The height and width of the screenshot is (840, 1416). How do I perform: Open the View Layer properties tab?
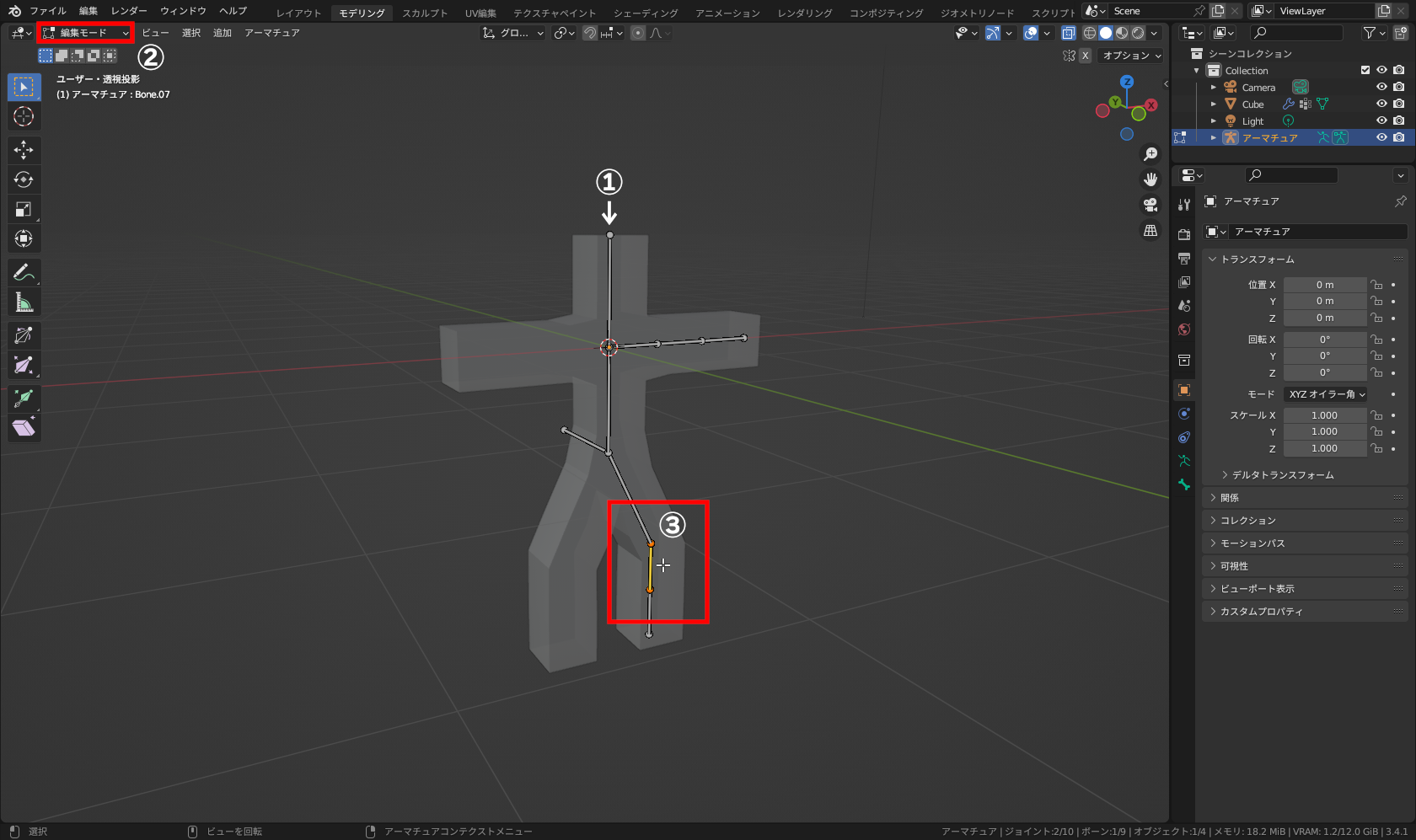click(1184, 281)
